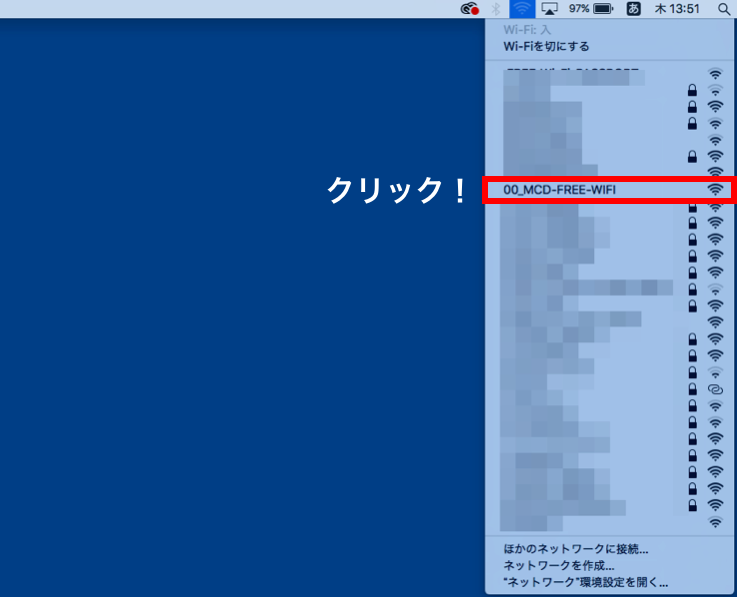This screenshot has height=597, width=737.
Task: Open the Japanese input あ menu
Action: pyautogui.click(x=633, y=9)
